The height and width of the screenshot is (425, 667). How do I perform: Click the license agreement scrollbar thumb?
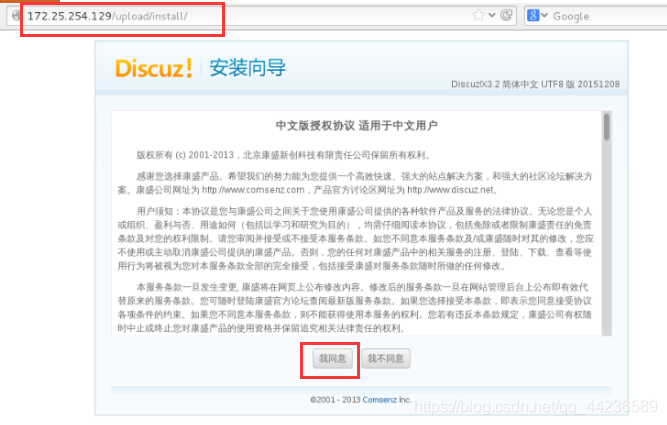[x=607, y=126]
